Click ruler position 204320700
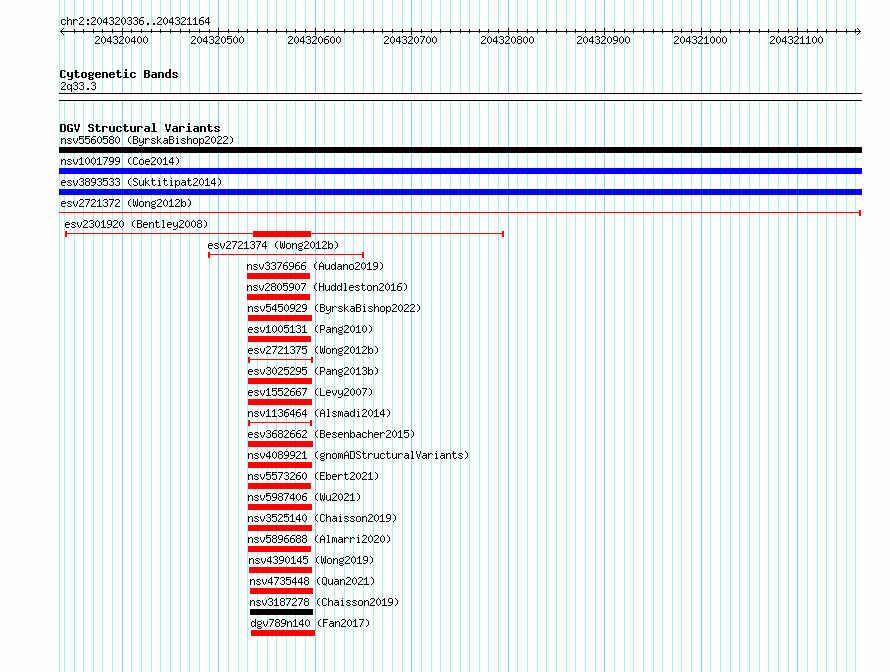 [x=410, y=40]
